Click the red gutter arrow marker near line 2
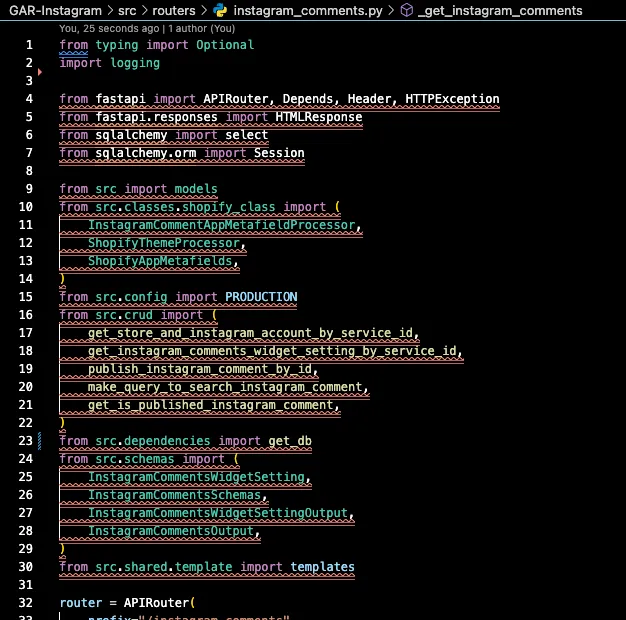The image size is (626, 620). [x=40, y=72]
